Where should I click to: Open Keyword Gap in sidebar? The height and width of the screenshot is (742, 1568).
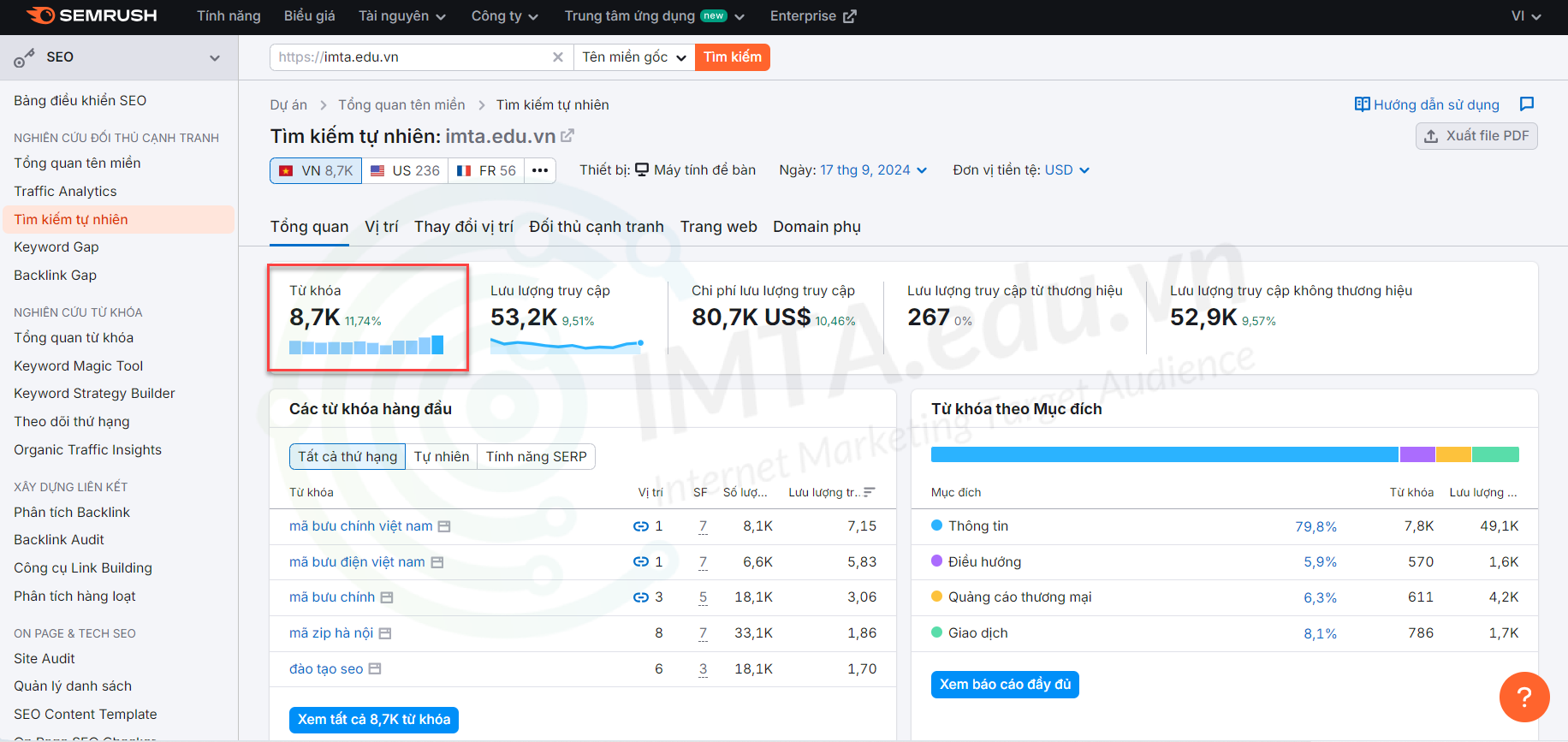click(x=56, y=247)
